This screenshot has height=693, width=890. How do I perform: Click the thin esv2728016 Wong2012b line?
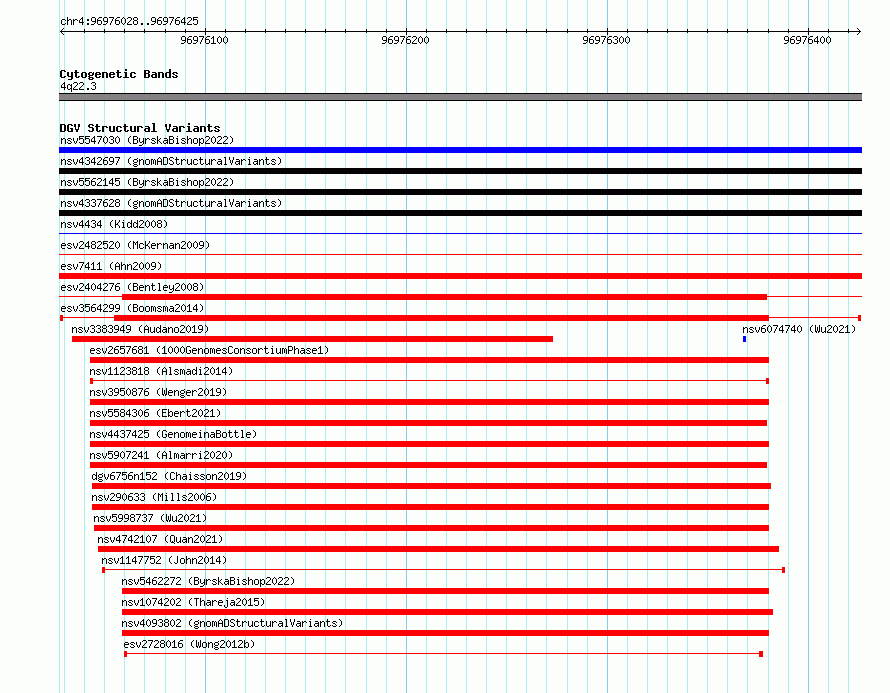click(443, 654)
